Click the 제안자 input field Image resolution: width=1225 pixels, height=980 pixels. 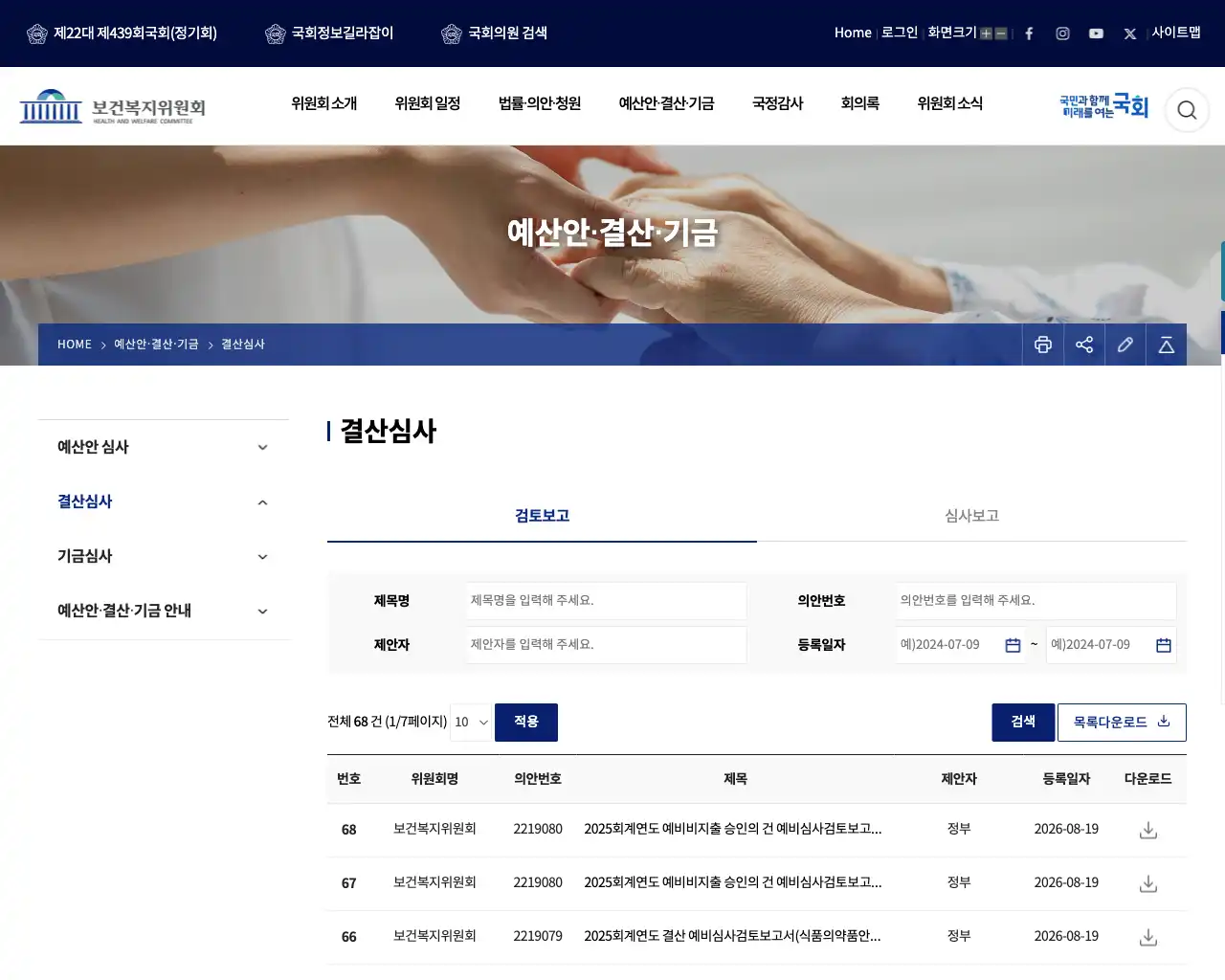coord(607,645)
